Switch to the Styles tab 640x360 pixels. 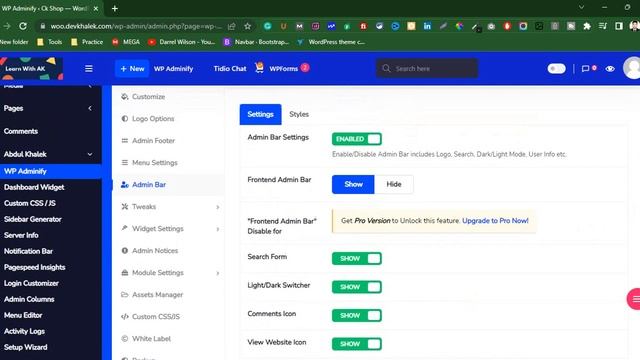point(299,114)
